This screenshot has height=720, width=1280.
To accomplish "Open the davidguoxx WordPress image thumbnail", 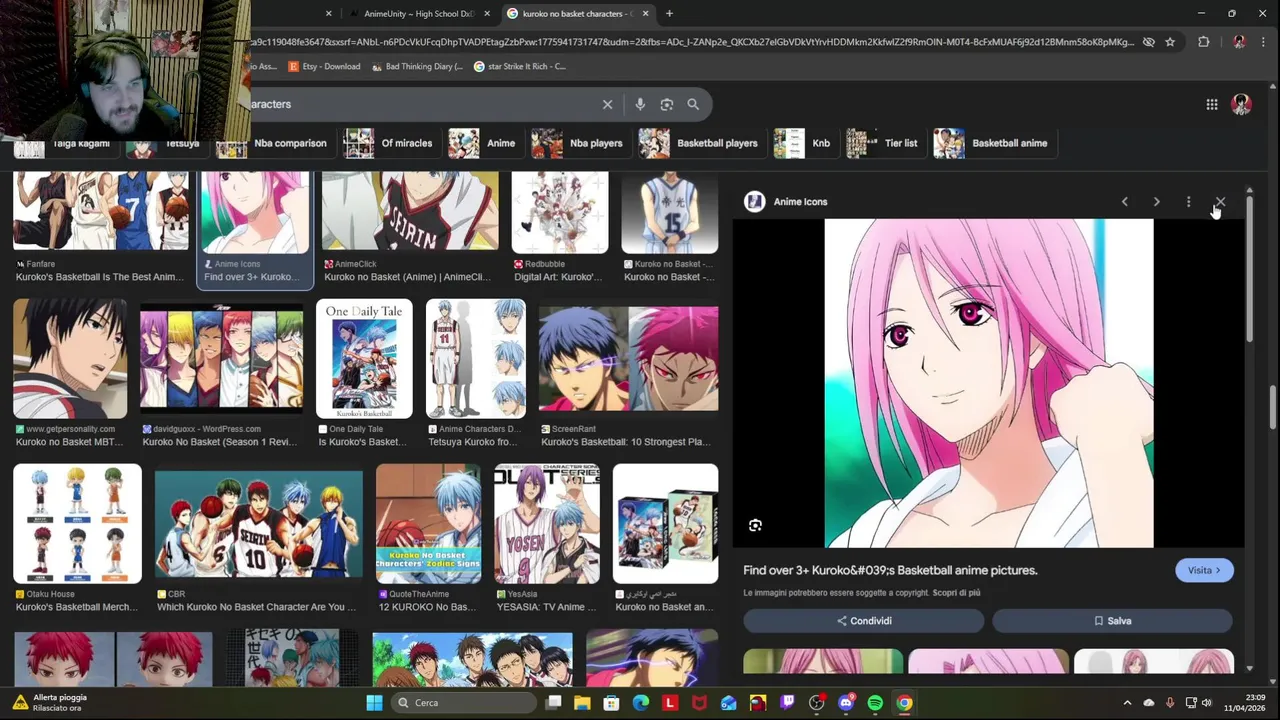I will tap(221, 359).
